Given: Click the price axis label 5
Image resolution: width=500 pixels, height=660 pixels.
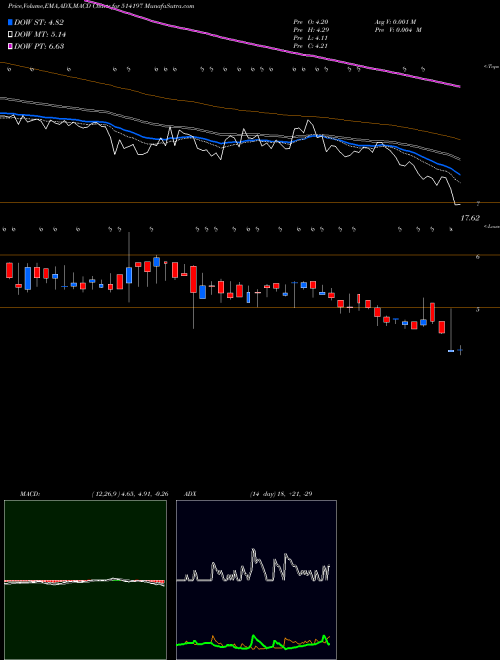Looking at the screenshot, I should (477, 310).
